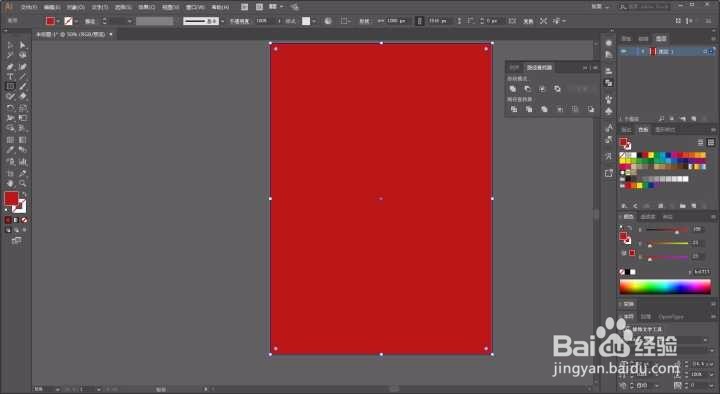The width and height of the screenshot is (720, 394).
Task: Click Trim pathfinder icon
Action: click(529, 109)
